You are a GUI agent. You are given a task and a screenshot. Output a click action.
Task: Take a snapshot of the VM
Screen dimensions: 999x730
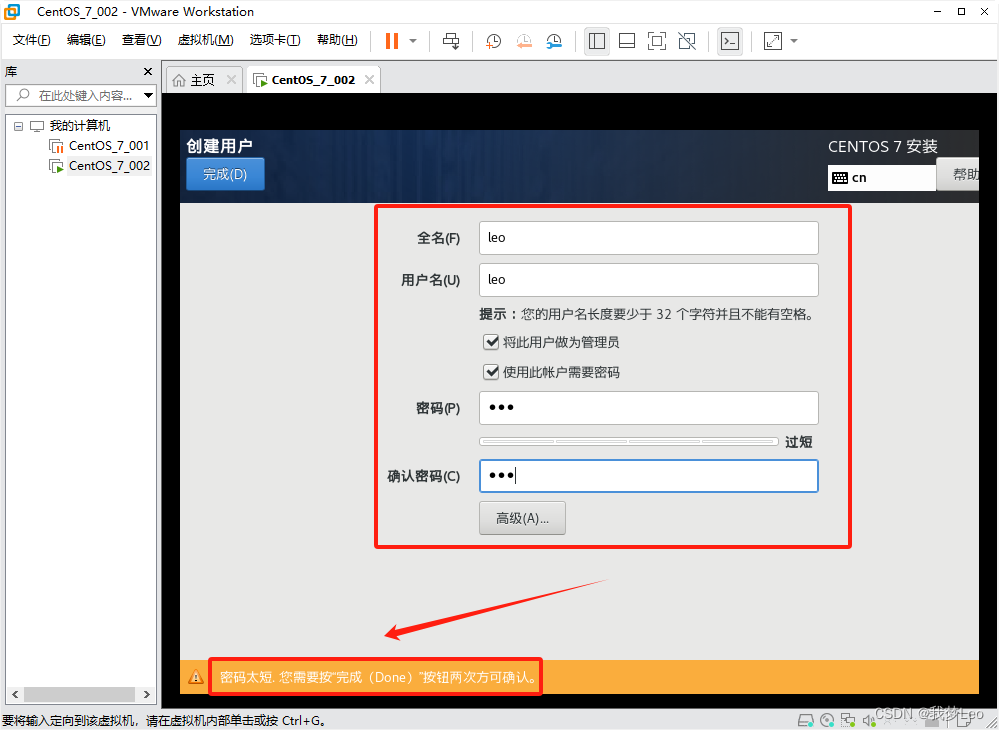click(494, 41)
